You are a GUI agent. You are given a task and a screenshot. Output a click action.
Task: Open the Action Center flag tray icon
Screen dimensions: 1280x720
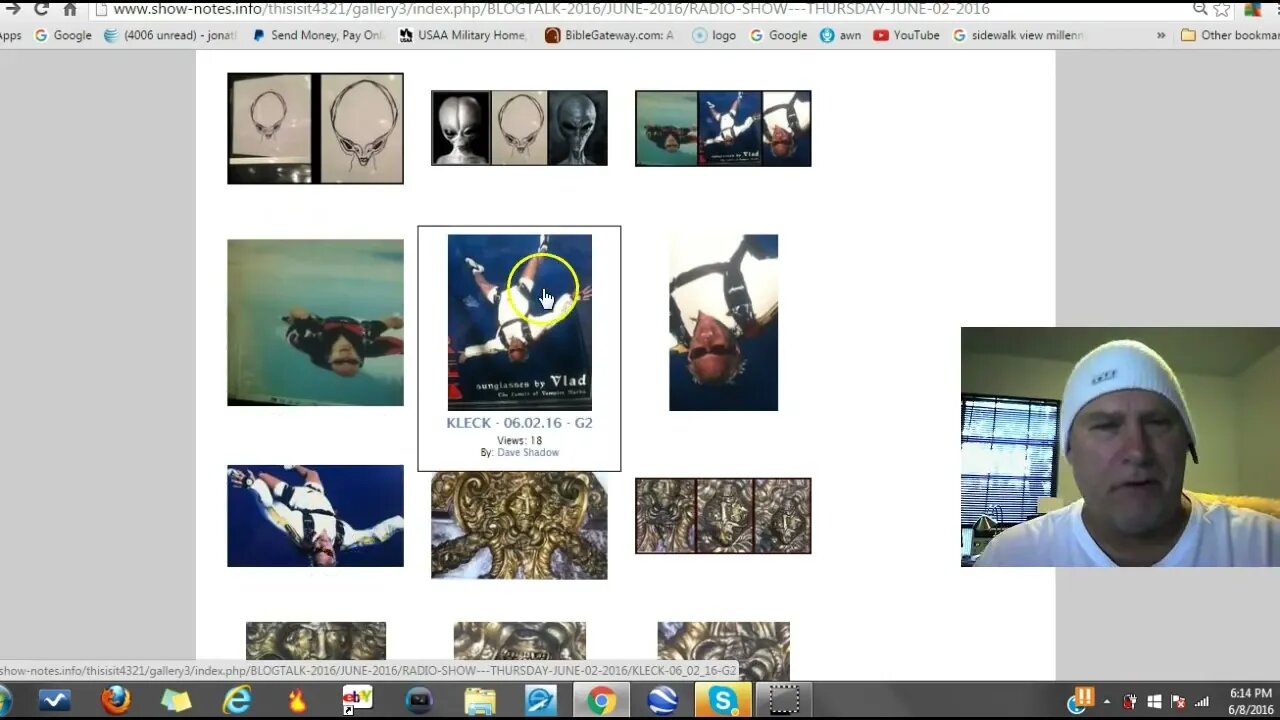[x=1178, y=702]
